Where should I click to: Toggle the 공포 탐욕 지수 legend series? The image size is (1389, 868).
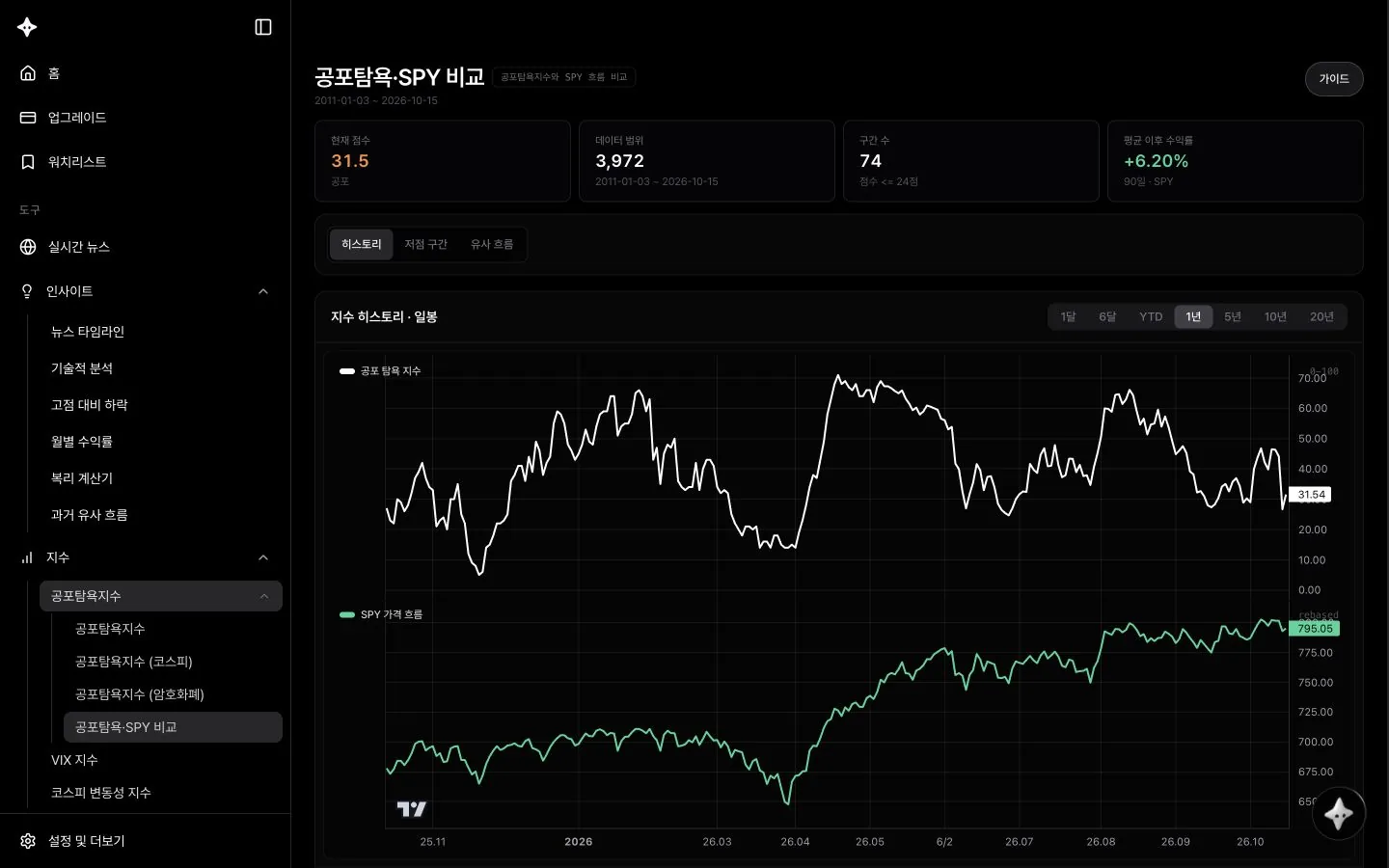pos(380,370)
